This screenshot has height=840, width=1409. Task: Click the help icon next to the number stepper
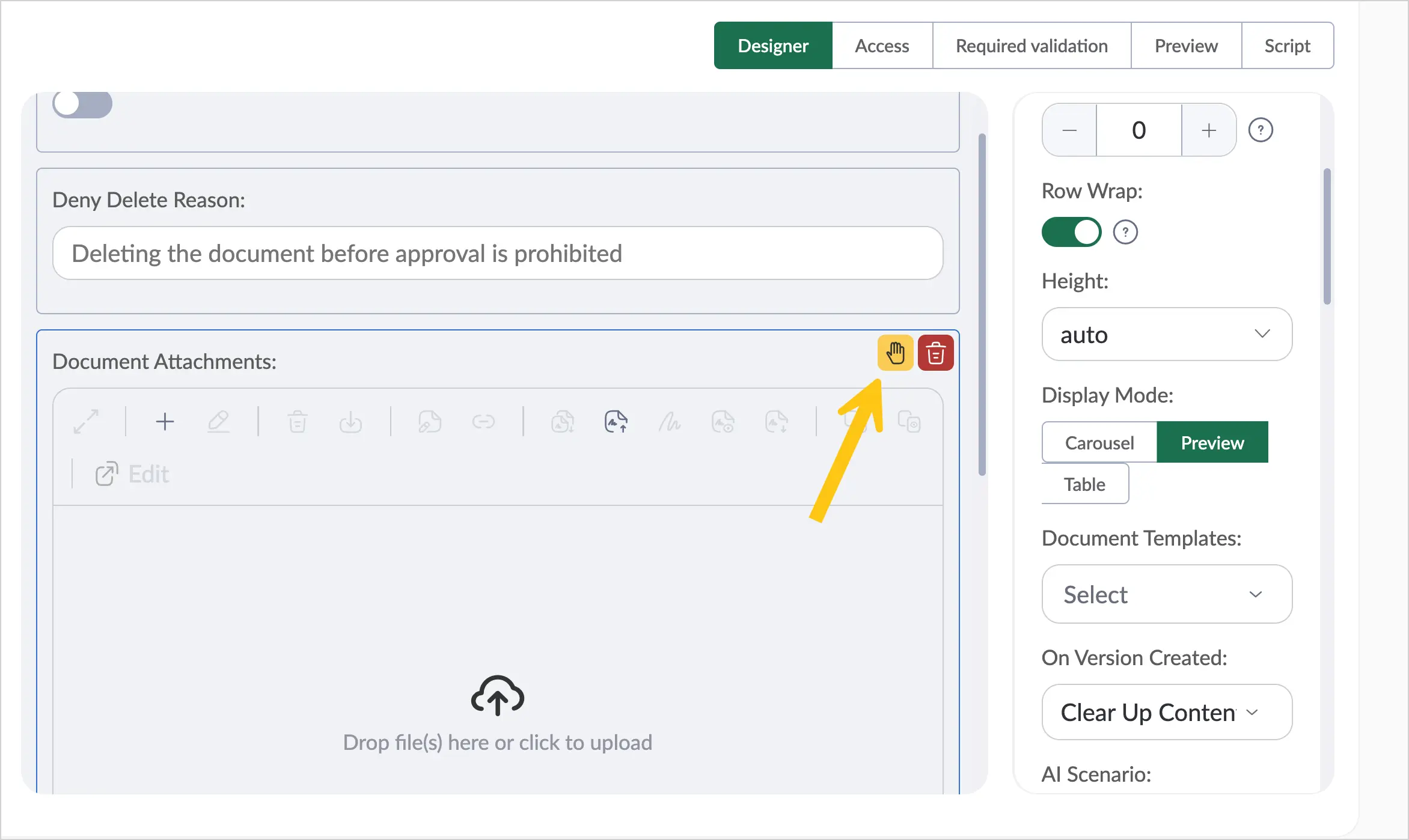pyautogui.click(x=1261, y=130)
